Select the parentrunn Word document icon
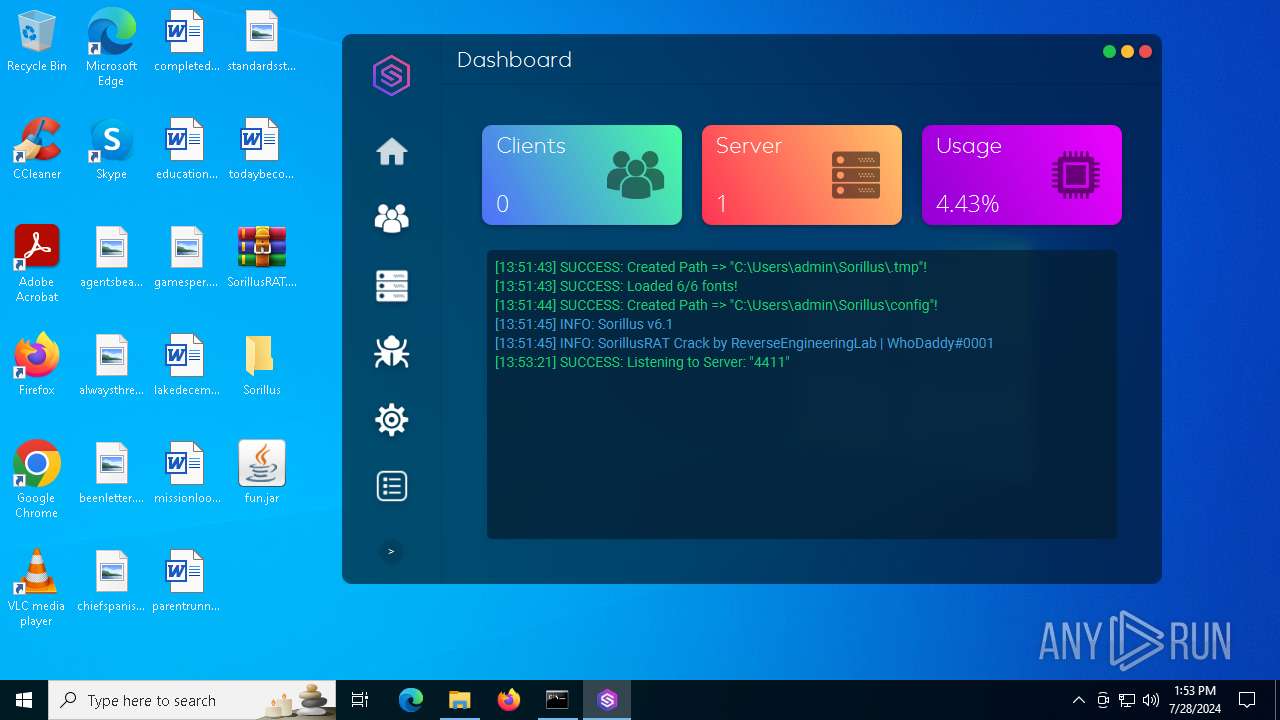The height and width of the screenshot is (720, 1280). [x=187, y=581]
